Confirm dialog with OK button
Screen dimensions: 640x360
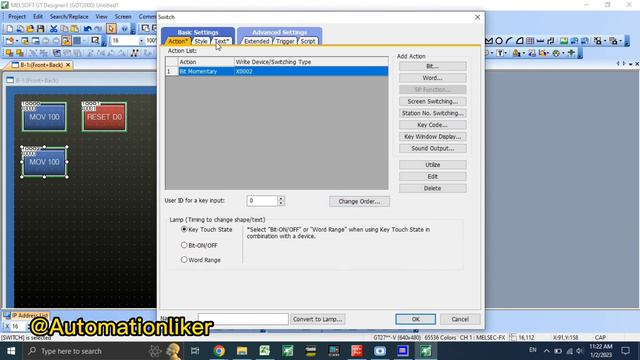pos(416,319)
